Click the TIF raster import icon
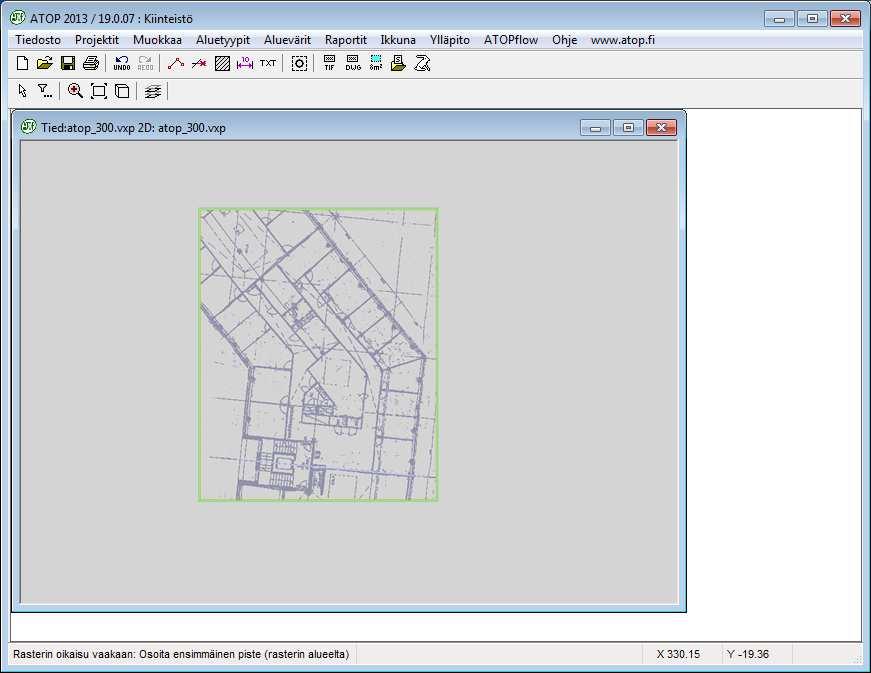871x673 pixels. 329,63
